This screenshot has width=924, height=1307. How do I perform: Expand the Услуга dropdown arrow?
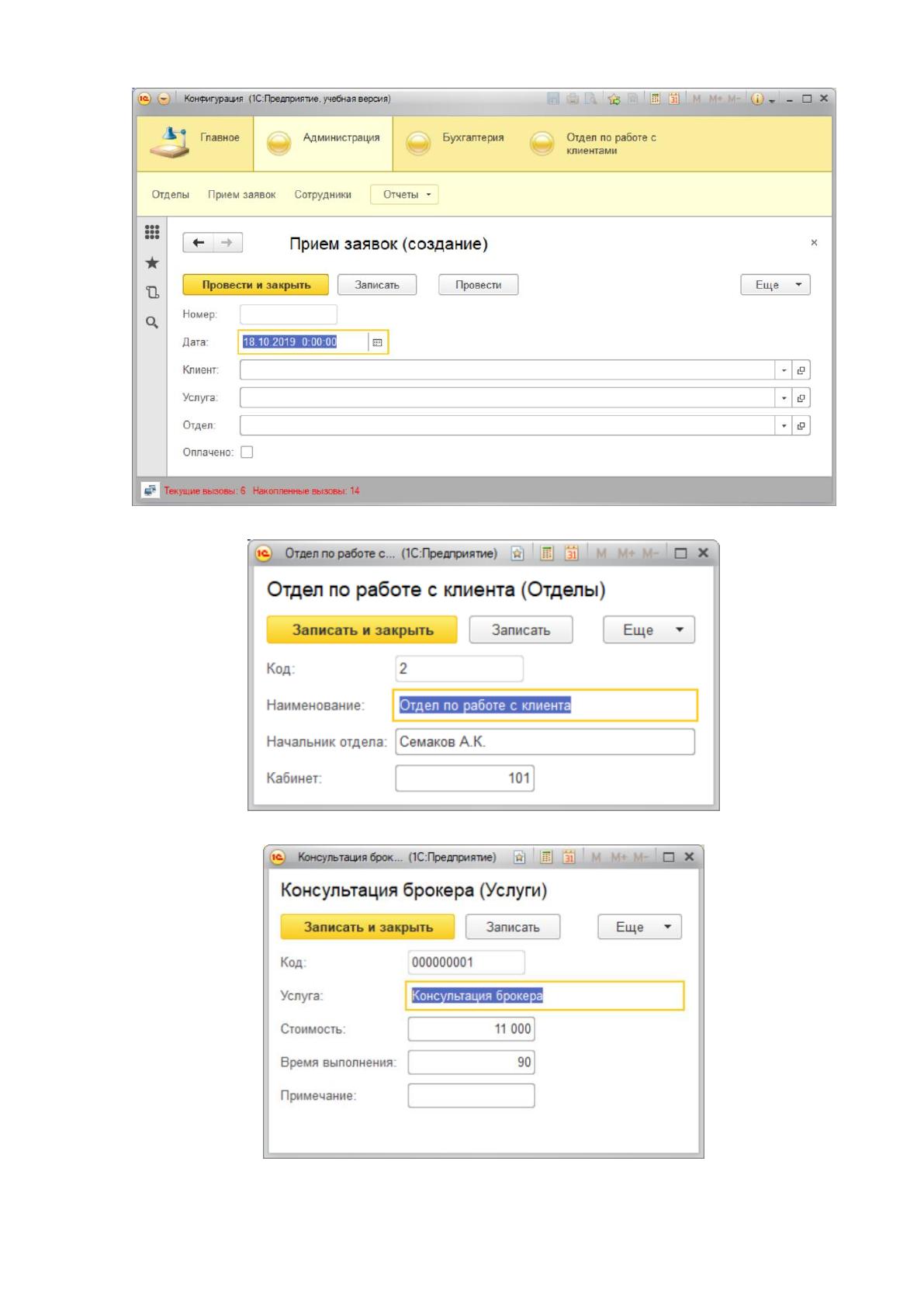coord(784,398)
